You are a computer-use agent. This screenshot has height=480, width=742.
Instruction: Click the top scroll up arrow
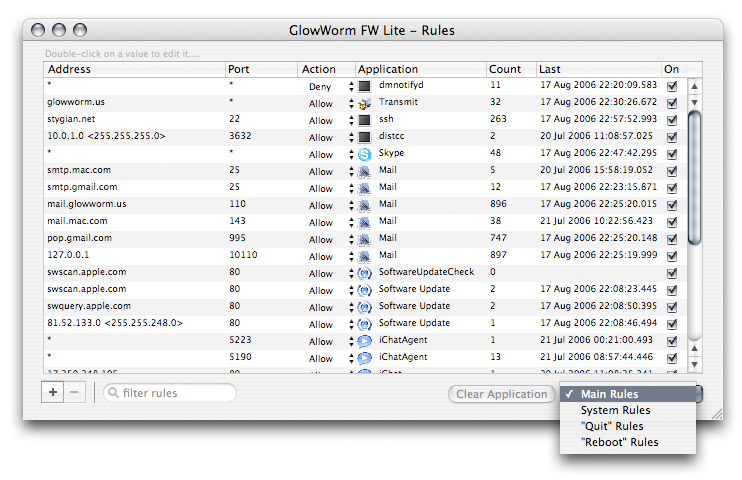tap(694, 86)
